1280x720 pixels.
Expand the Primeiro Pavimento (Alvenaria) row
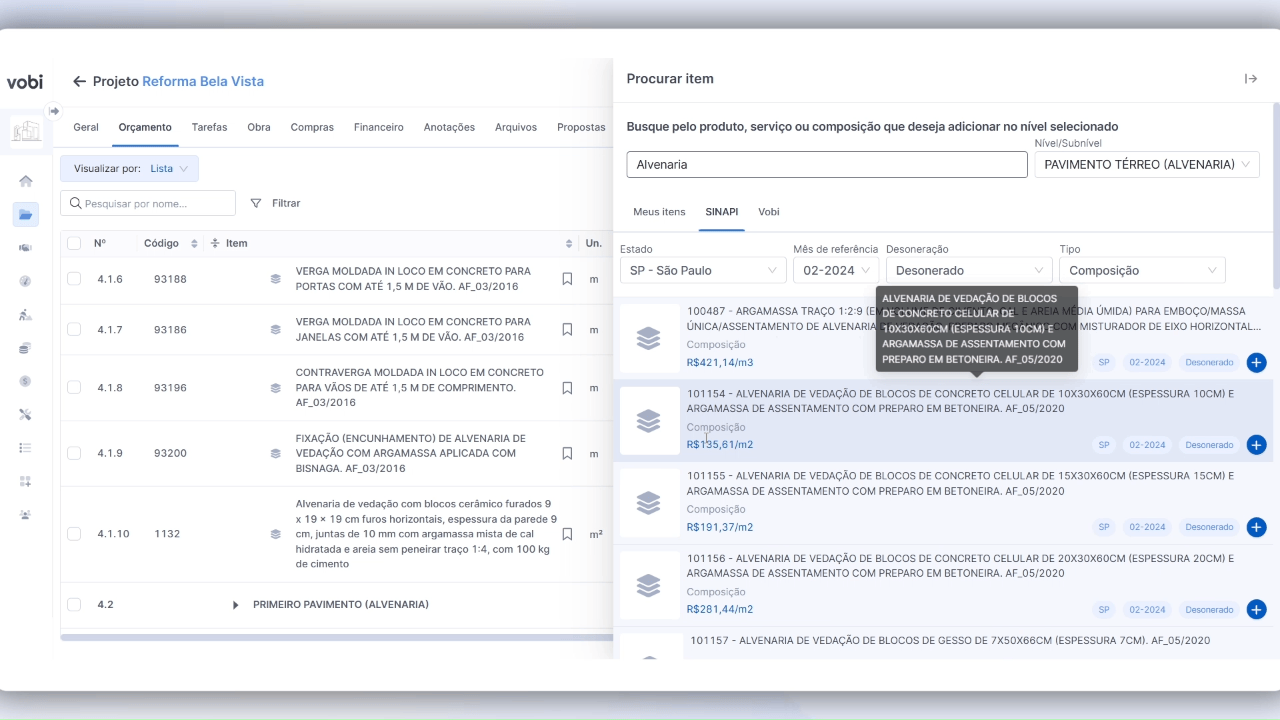tap(236, 605)
